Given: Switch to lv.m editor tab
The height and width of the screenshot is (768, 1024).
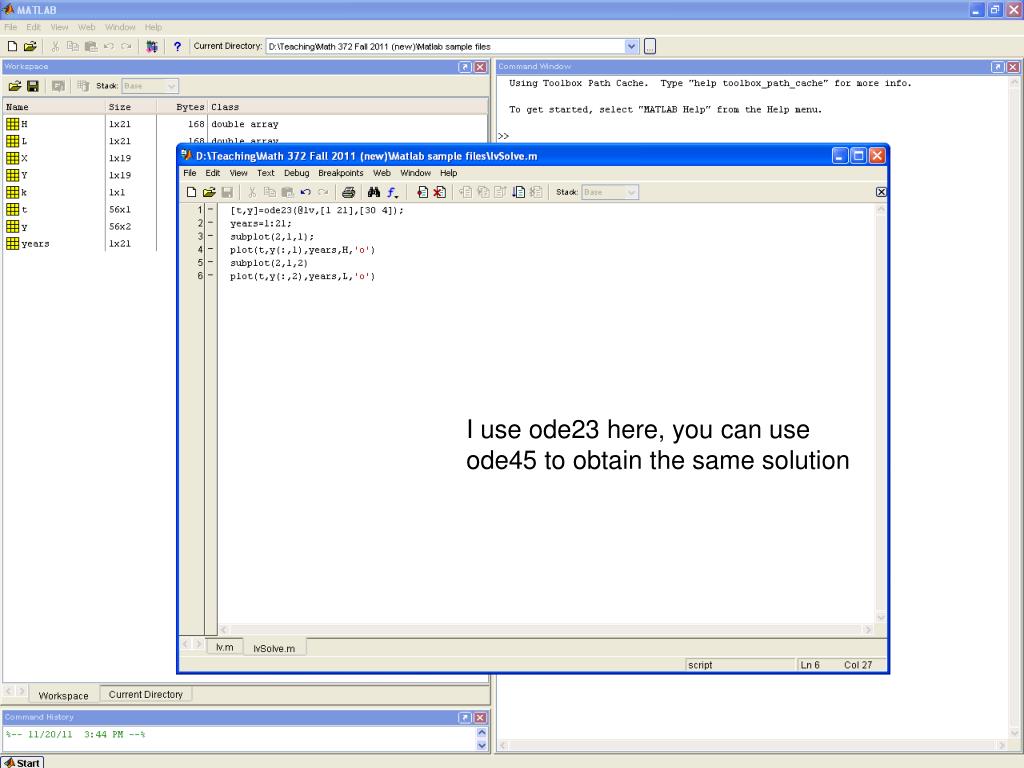Looking at the screenshot, I should pyautogui.click(x=225, y=647).
